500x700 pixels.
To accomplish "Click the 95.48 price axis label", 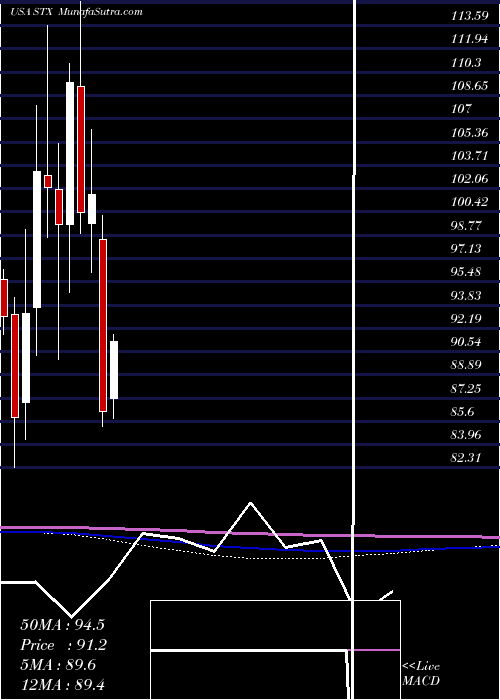I will click(467, 272).
